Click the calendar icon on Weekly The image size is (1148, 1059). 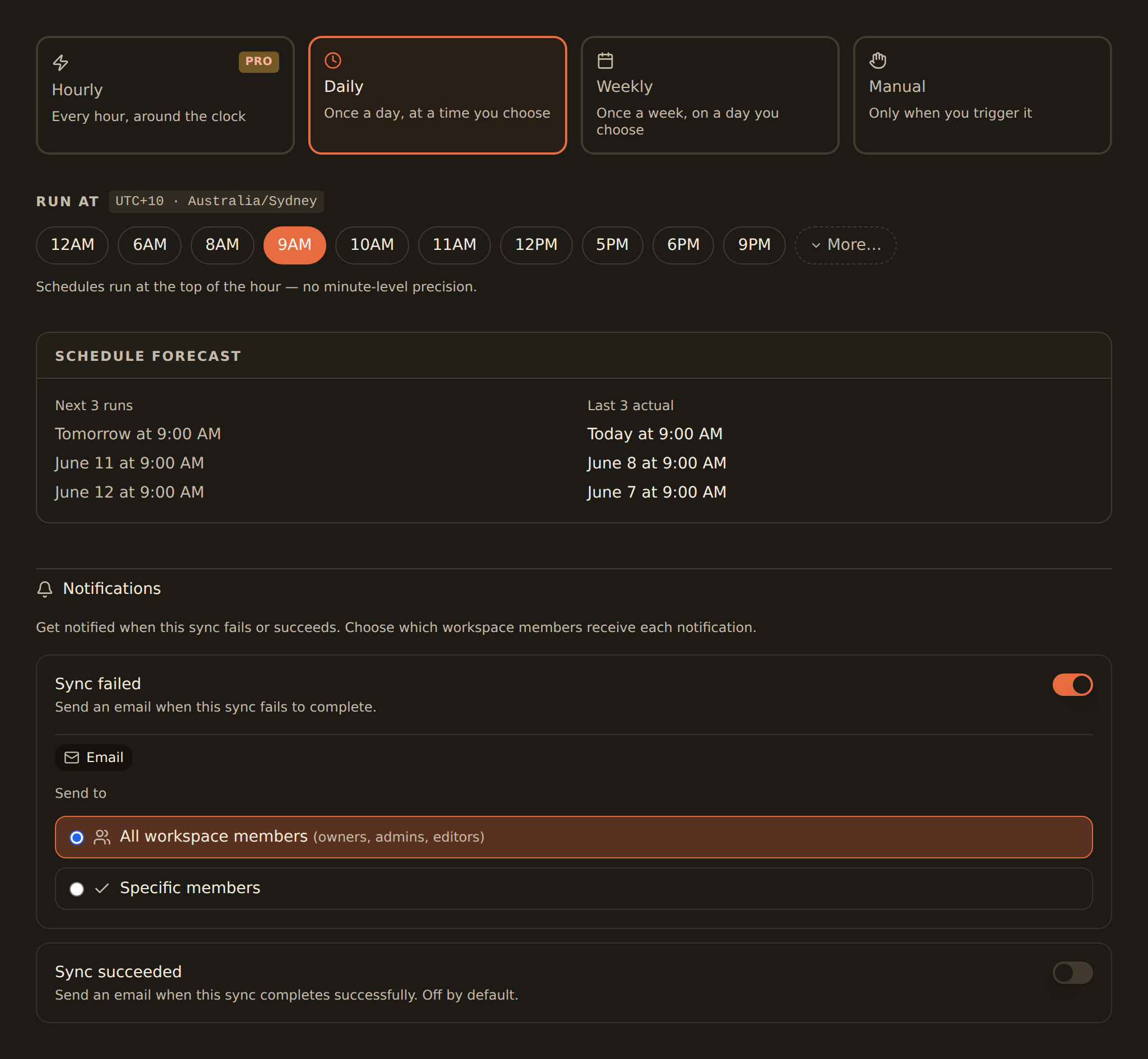click(x=605, y=60)
